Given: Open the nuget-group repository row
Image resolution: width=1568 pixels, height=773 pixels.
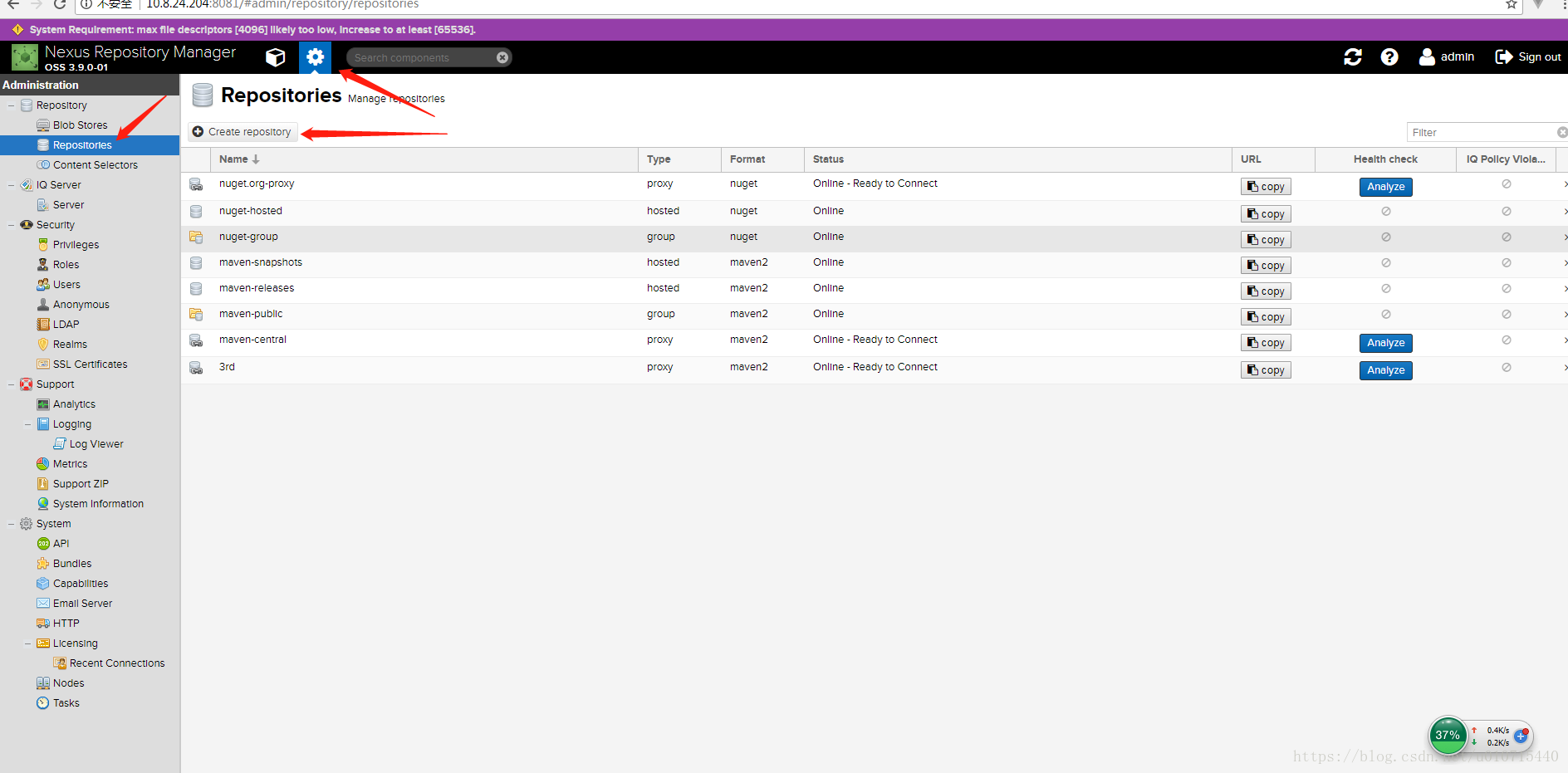Looking at the screenshot, I should pos(874,238).
